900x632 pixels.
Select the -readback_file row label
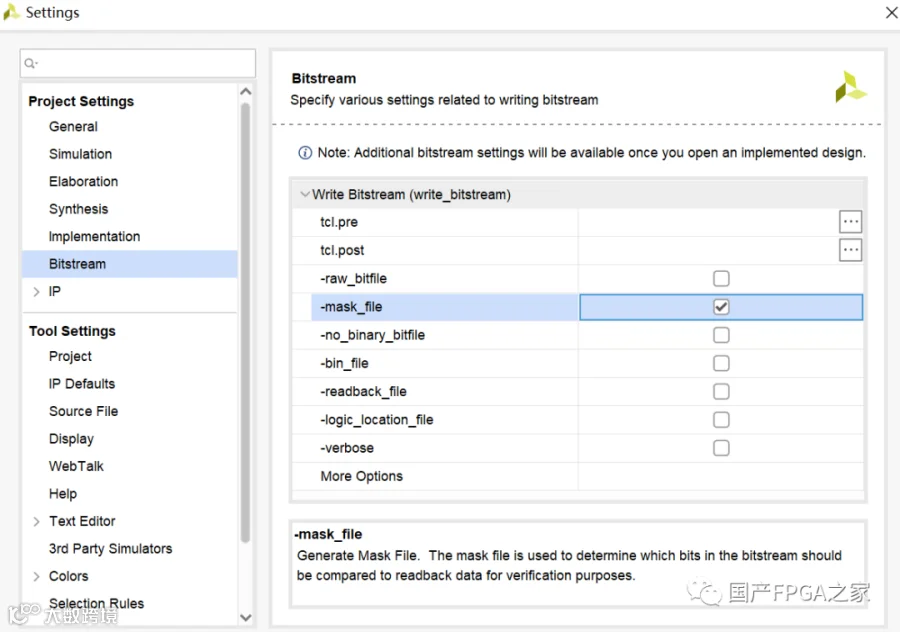363,391
